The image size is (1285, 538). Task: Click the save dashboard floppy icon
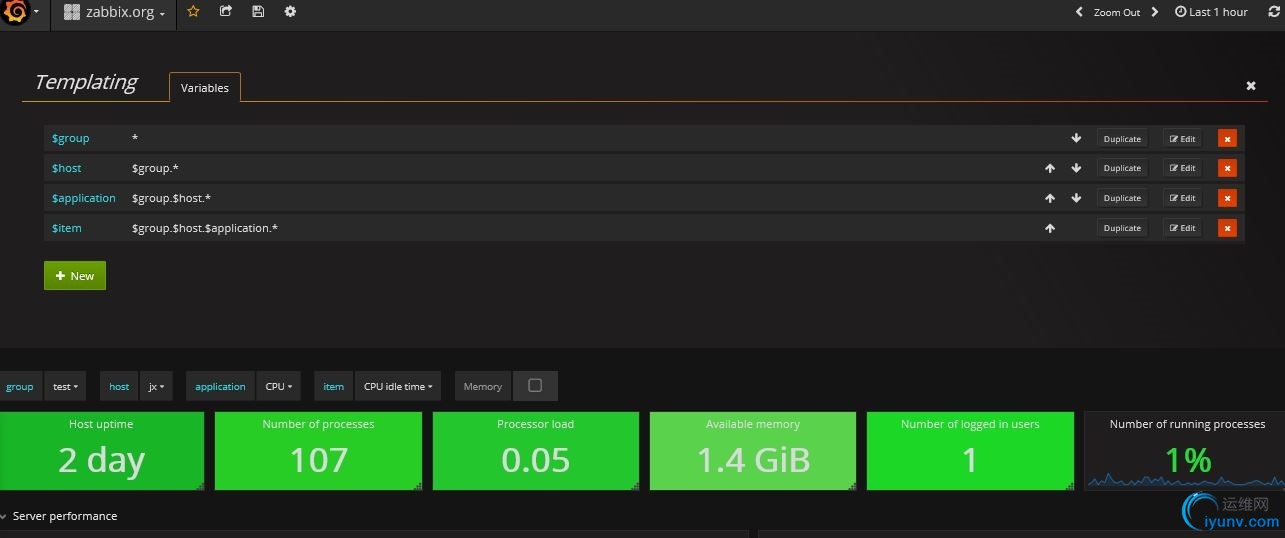click(258, 12)
